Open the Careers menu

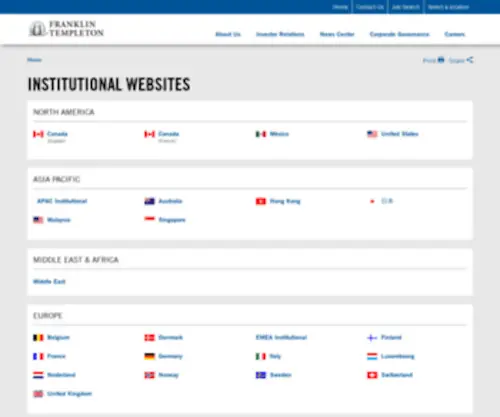(x=455, y=34)
